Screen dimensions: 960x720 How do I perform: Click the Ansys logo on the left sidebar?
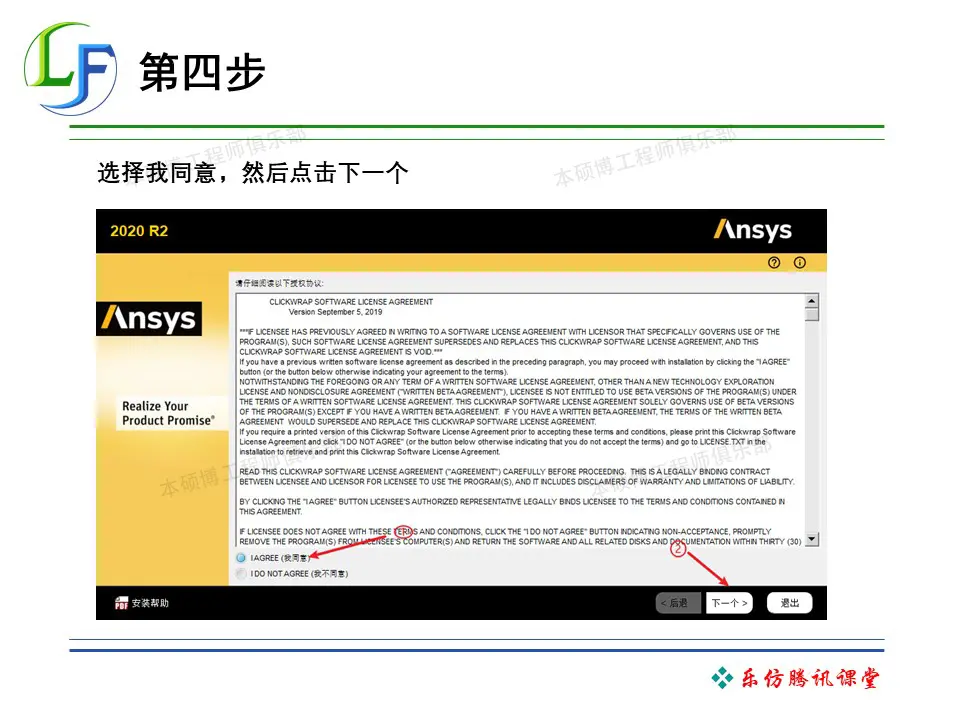[149, 318]
